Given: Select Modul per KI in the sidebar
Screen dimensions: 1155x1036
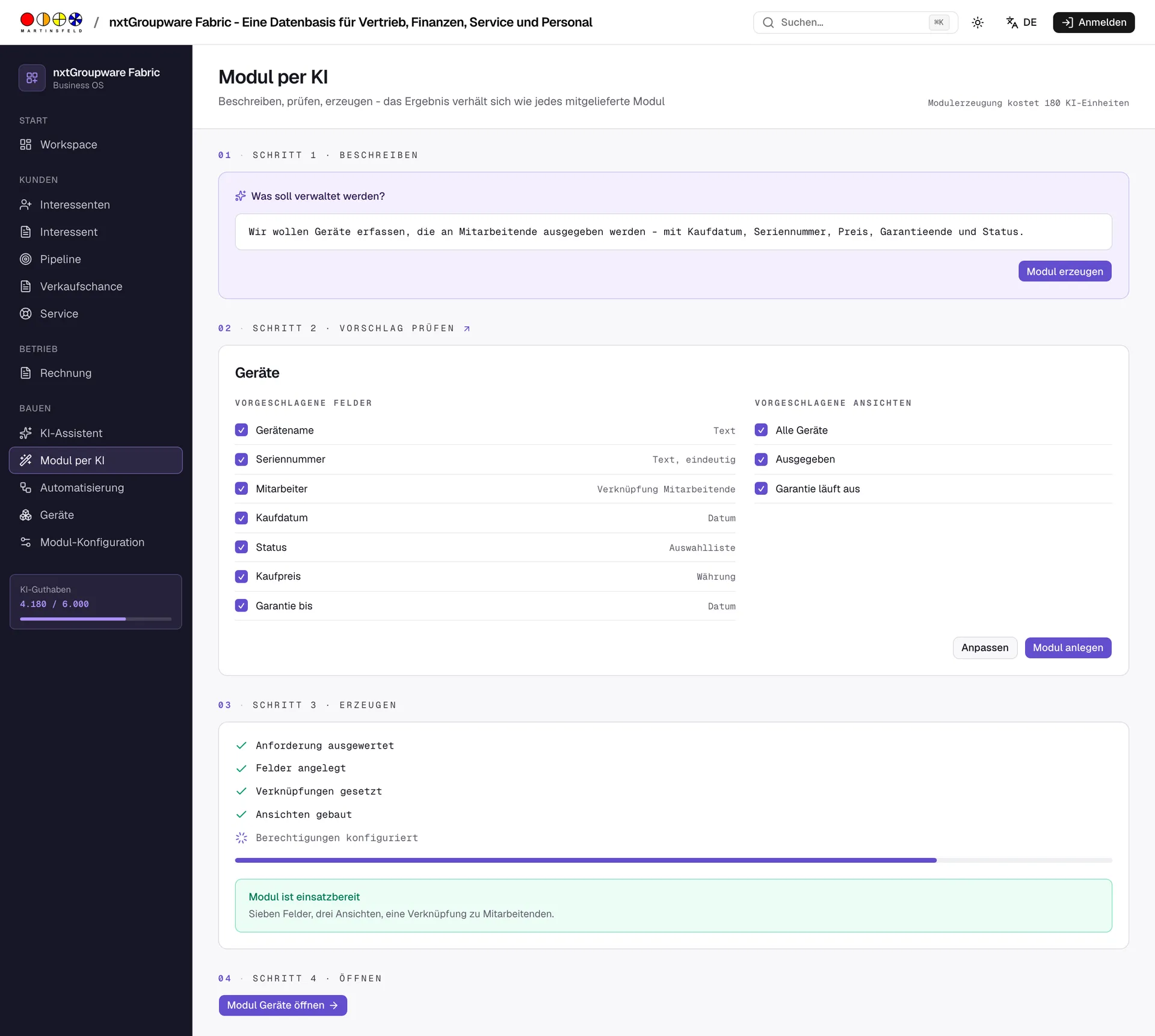Looking at the screenshot, I should pos(96,461).
